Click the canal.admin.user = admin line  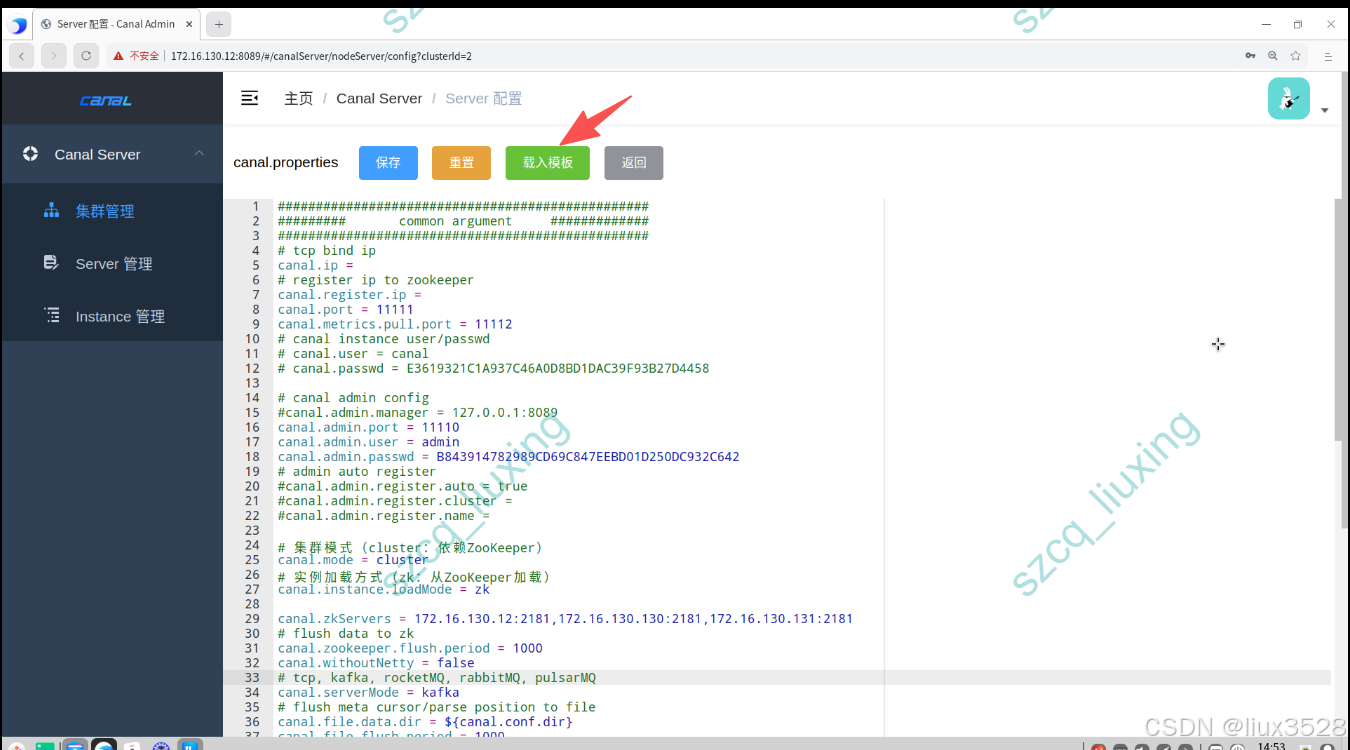[369, 442]
